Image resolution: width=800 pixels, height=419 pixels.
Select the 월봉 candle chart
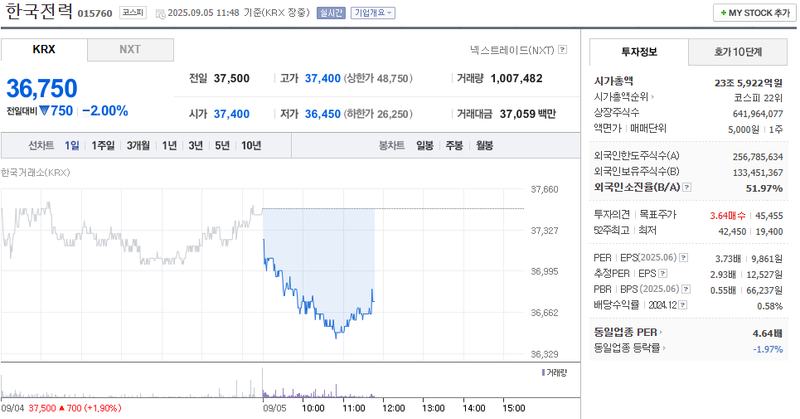484,146
